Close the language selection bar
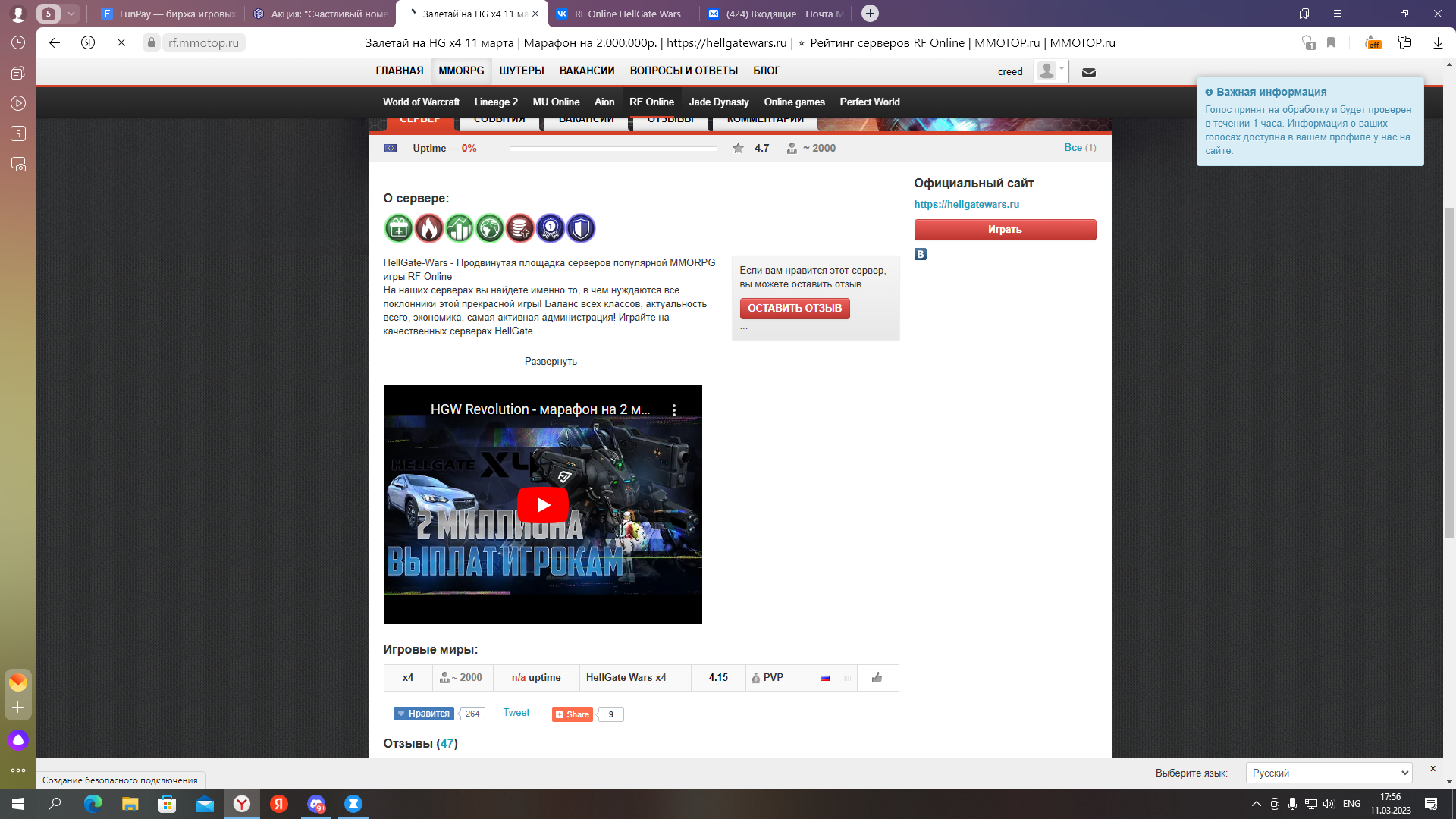Screen dimensions: 1456x819 1432,768
